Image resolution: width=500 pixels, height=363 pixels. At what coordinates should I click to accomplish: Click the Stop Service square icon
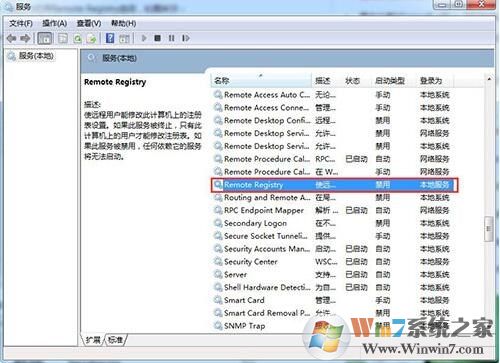coord(158,38)
